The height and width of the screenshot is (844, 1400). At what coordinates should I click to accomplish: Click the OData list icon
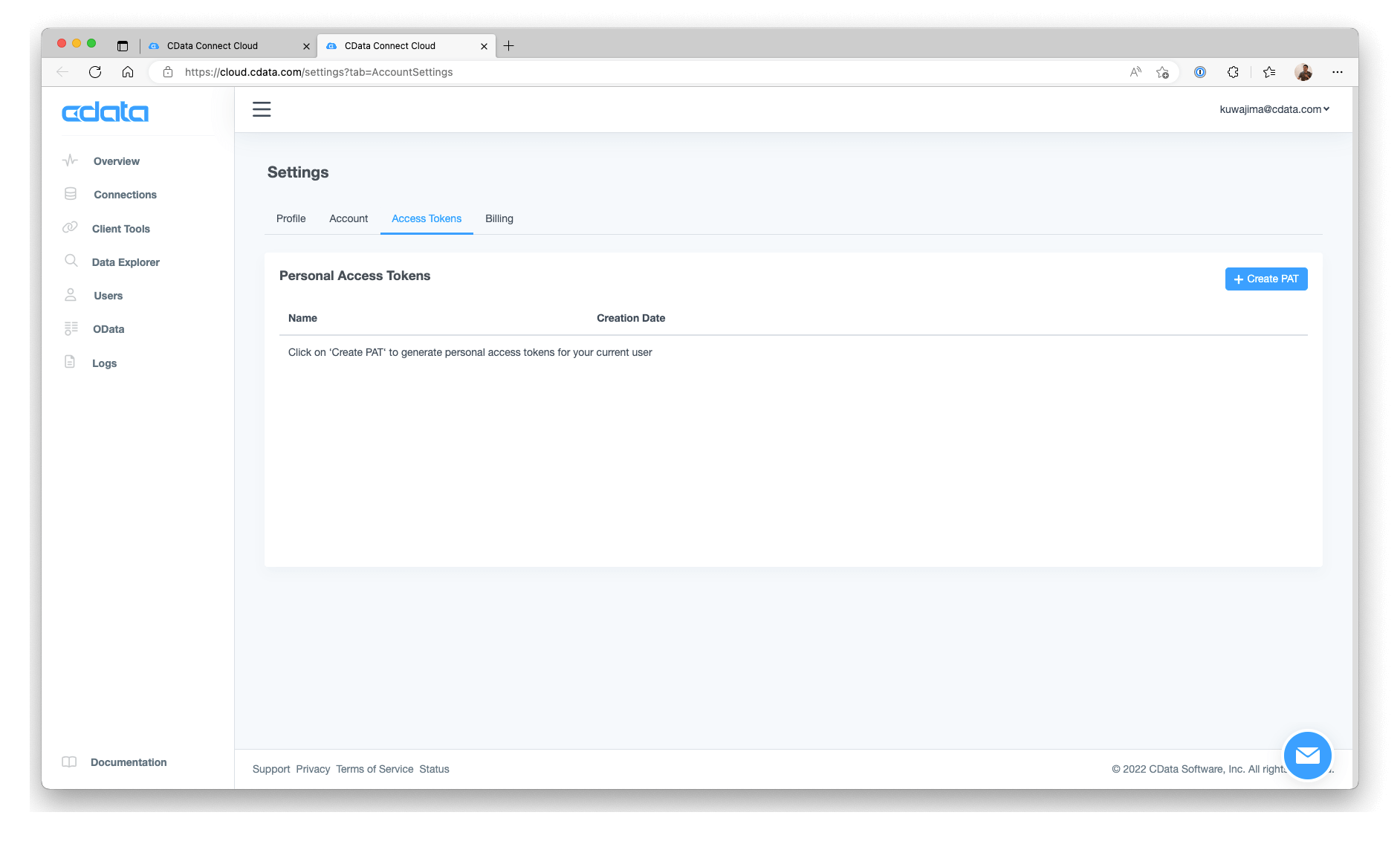click(71, 328)
